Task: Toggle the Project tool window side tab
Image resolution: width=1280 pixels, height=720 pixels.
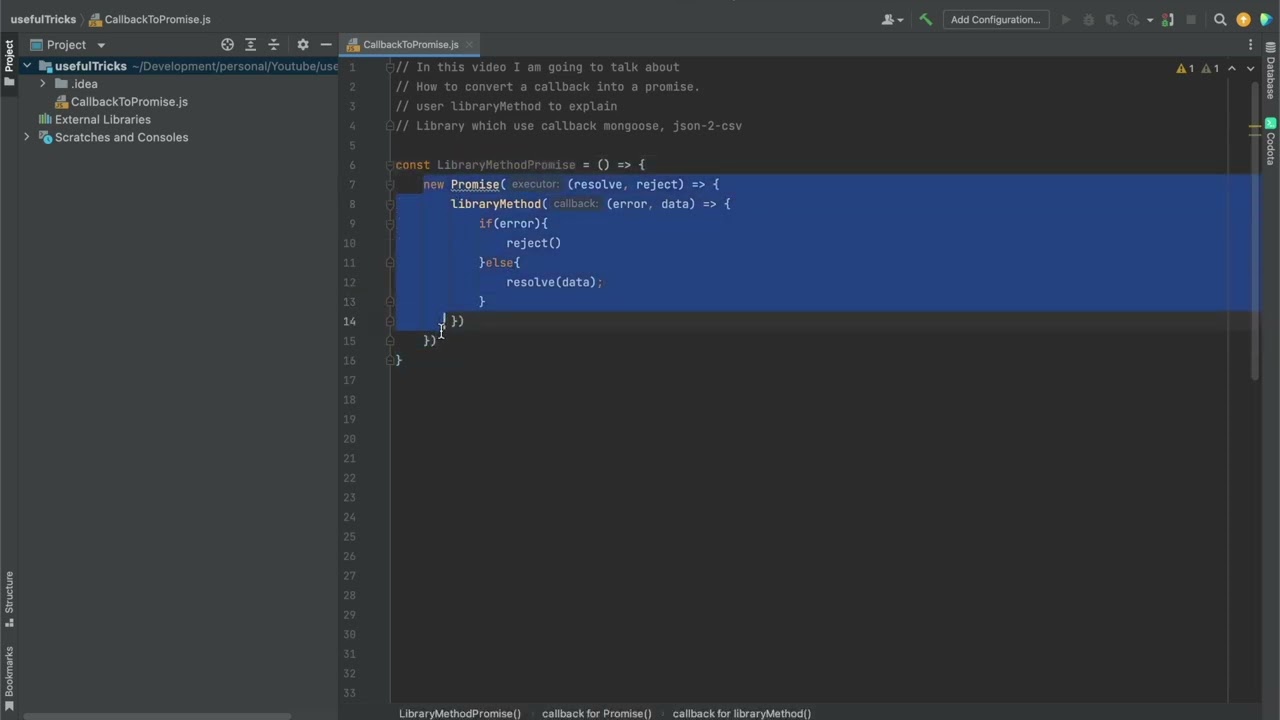Action: click(x=9, y=63)
